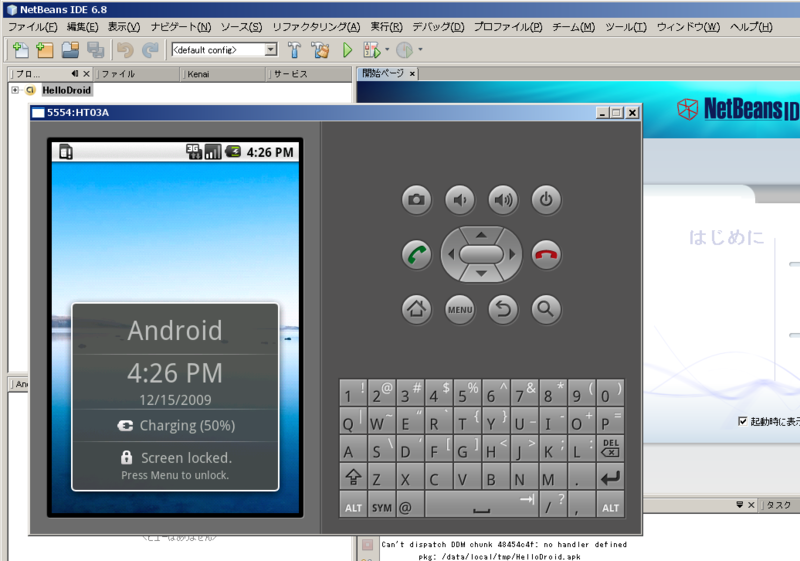
Task: Open the 実行(R) menu
Action: pyautogui.click(x=386, y=27)
